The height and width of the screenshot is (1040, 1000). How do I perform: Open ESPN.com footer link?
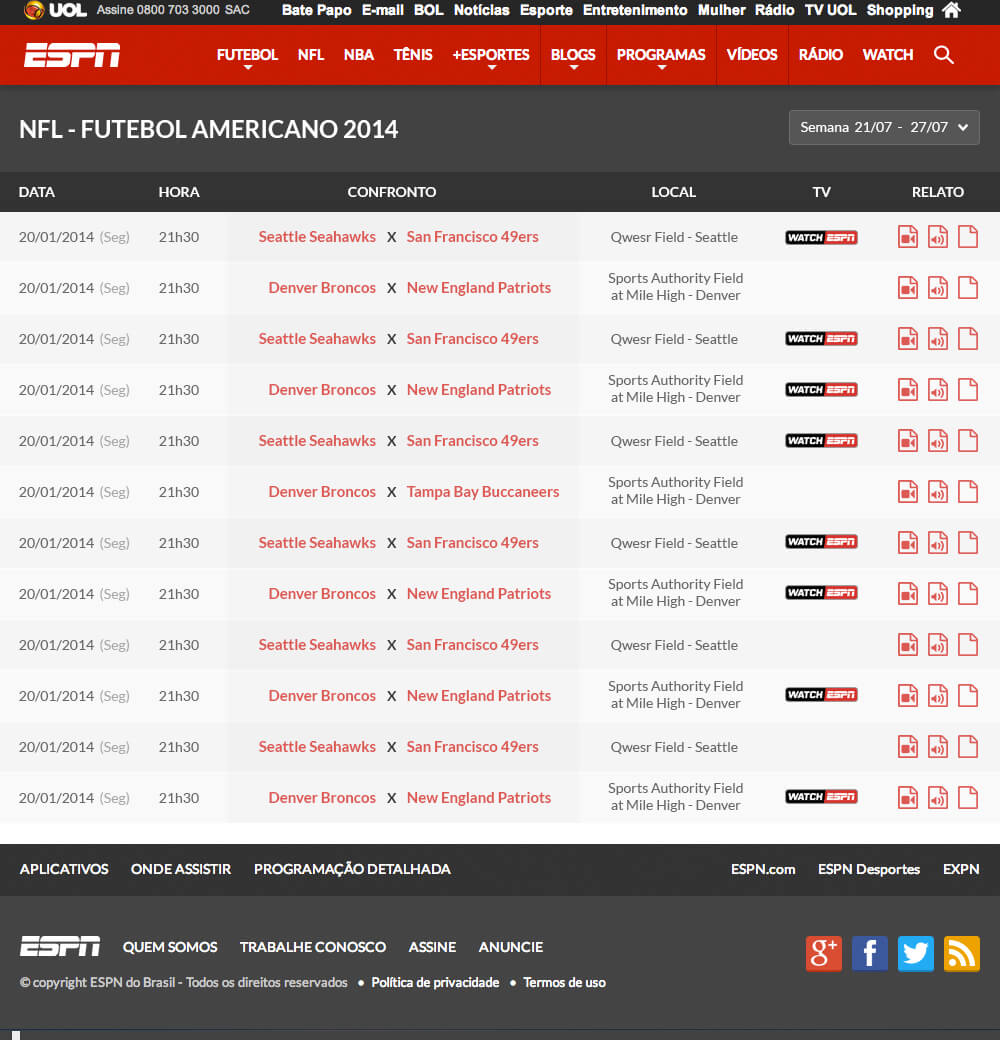coord(763,869)
